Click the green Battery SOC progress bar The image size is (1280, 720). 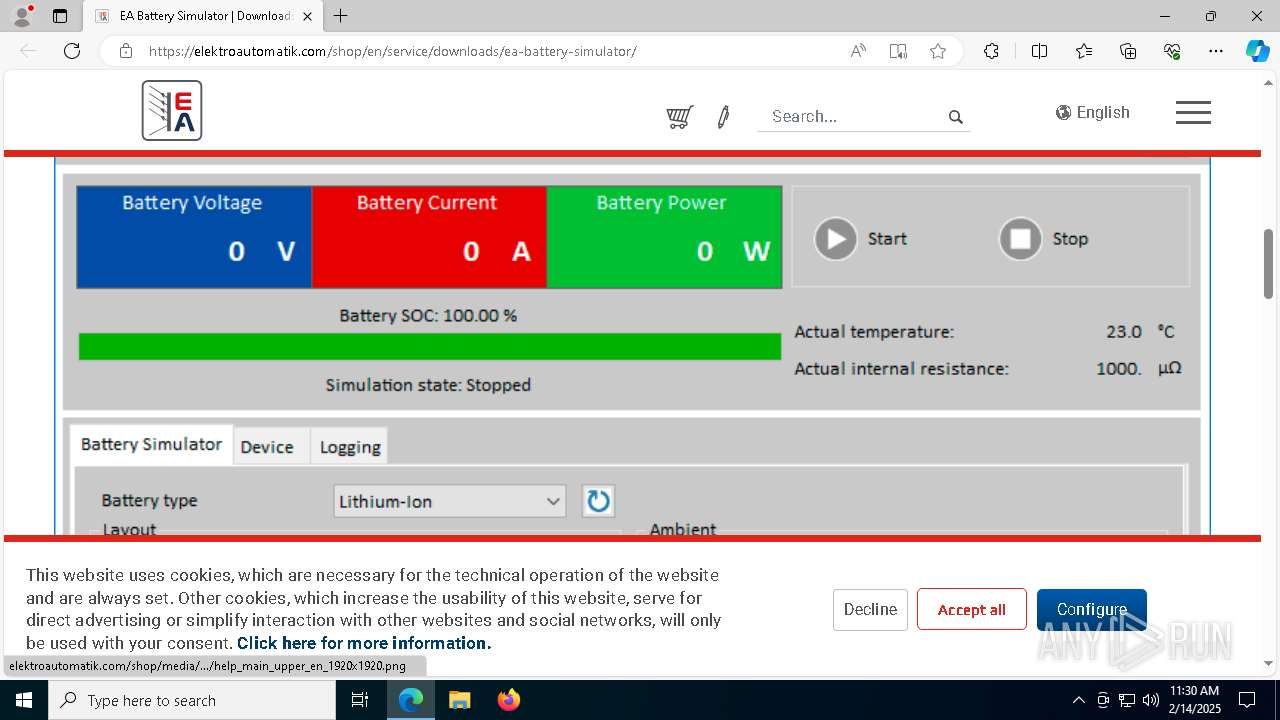click(430, 347)
